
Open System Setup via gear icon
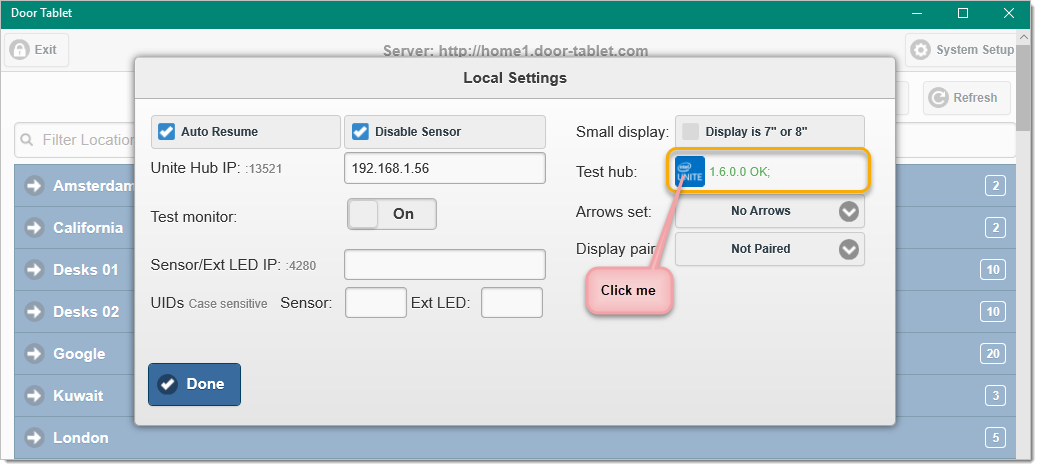click(920, 50)
